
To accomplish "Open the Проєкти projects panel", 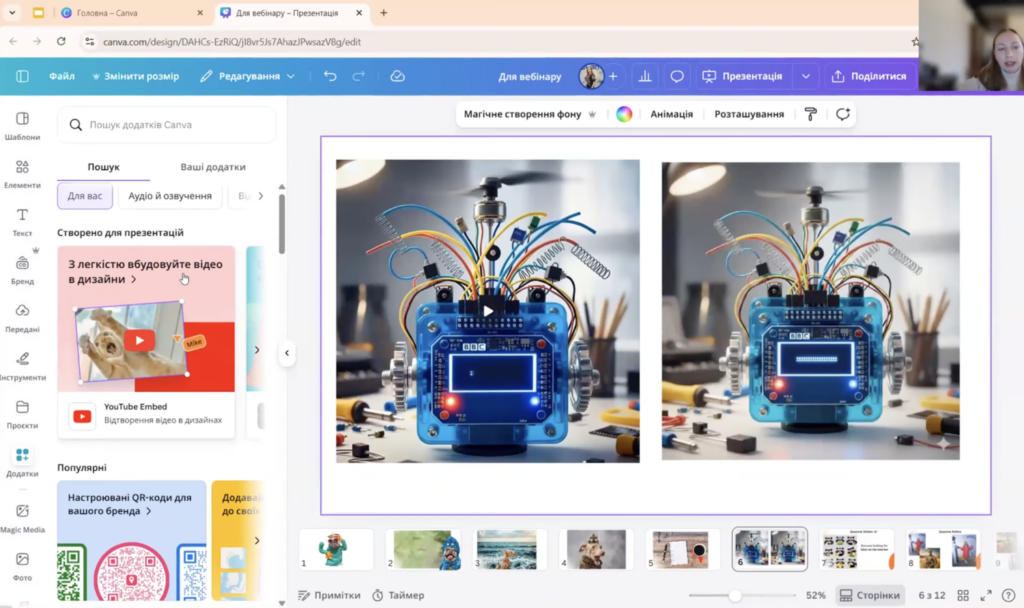I will click(22, 414).
